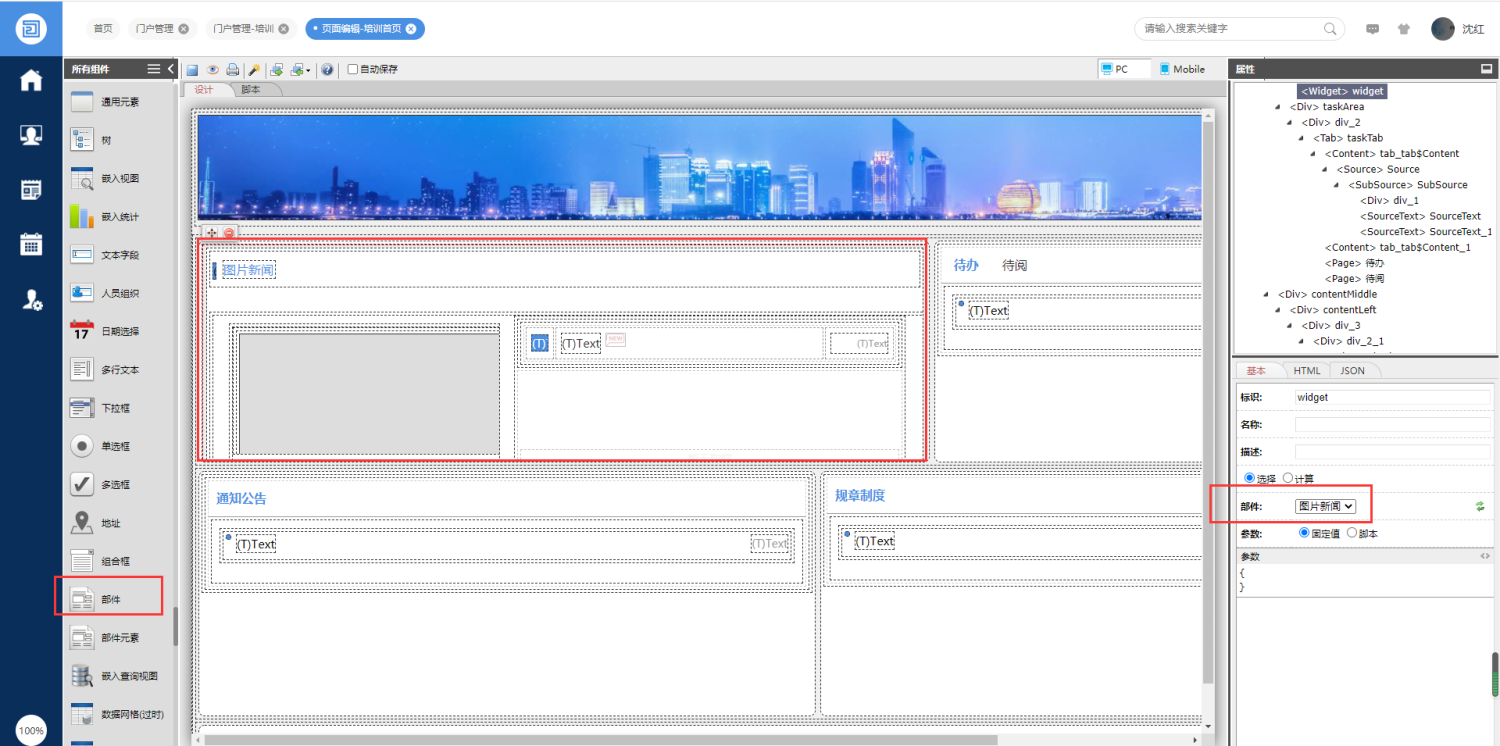Click the help question mark icon
This screenshot has width=1500, height=746.
pyautogui.click(x=327, y=70)
